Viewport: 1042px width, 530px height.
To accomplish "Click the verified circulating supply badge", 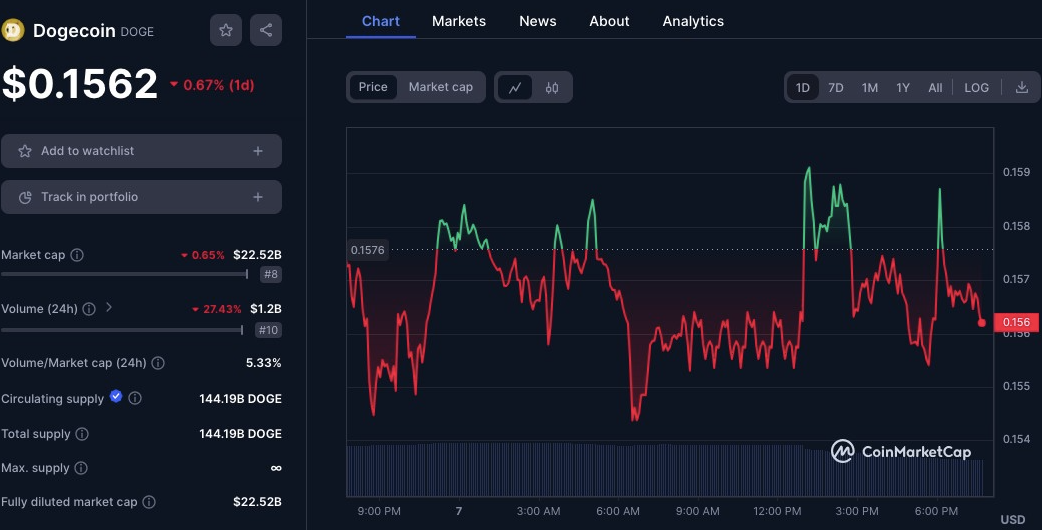I will [116, 397].
